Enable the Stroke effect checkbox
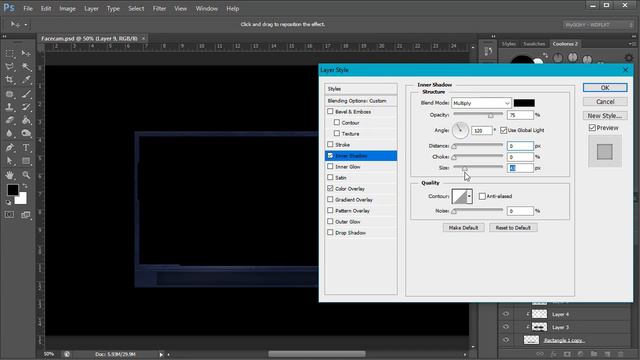 click(330, 144)
